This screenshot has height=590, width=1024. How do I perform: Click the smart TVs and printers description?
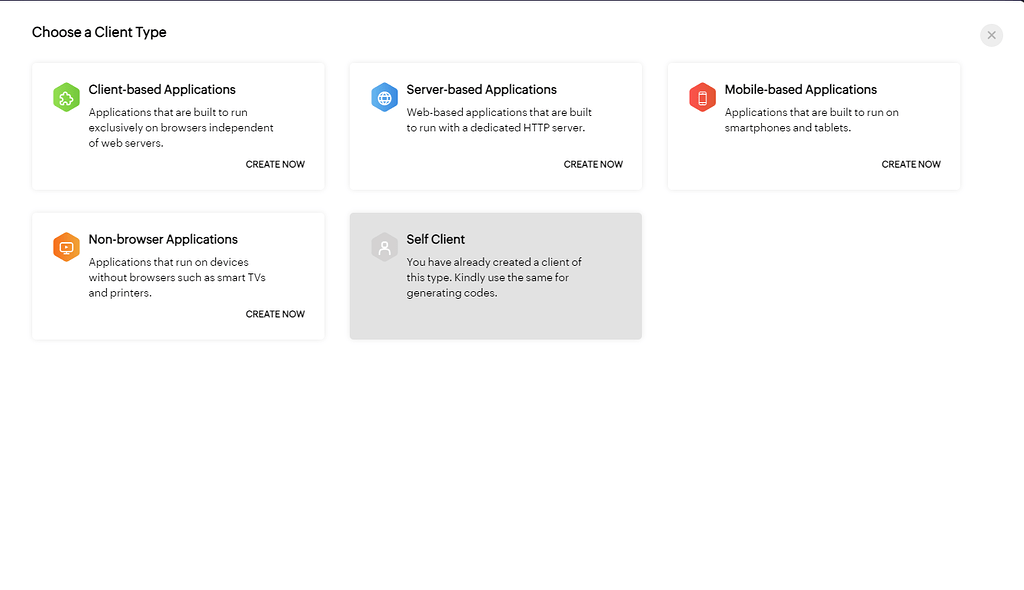pyautogui.click(x=177, y=277)
